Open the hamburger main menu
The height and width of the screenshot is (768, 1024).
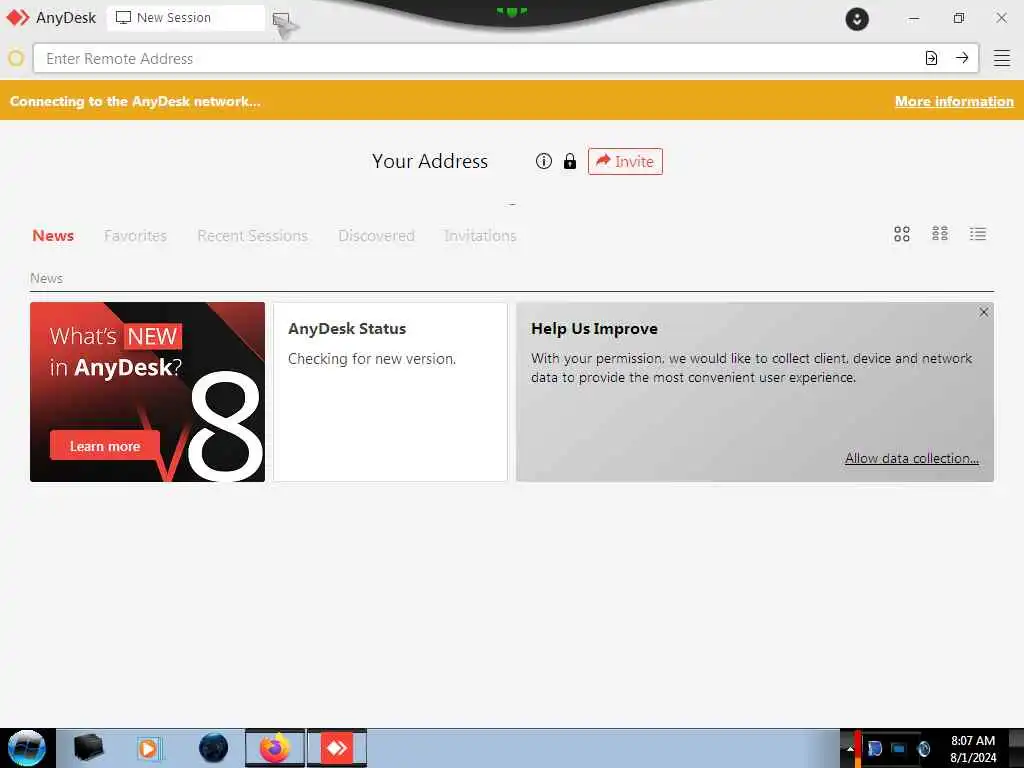pyautogui.click(x=1002, y=58)
